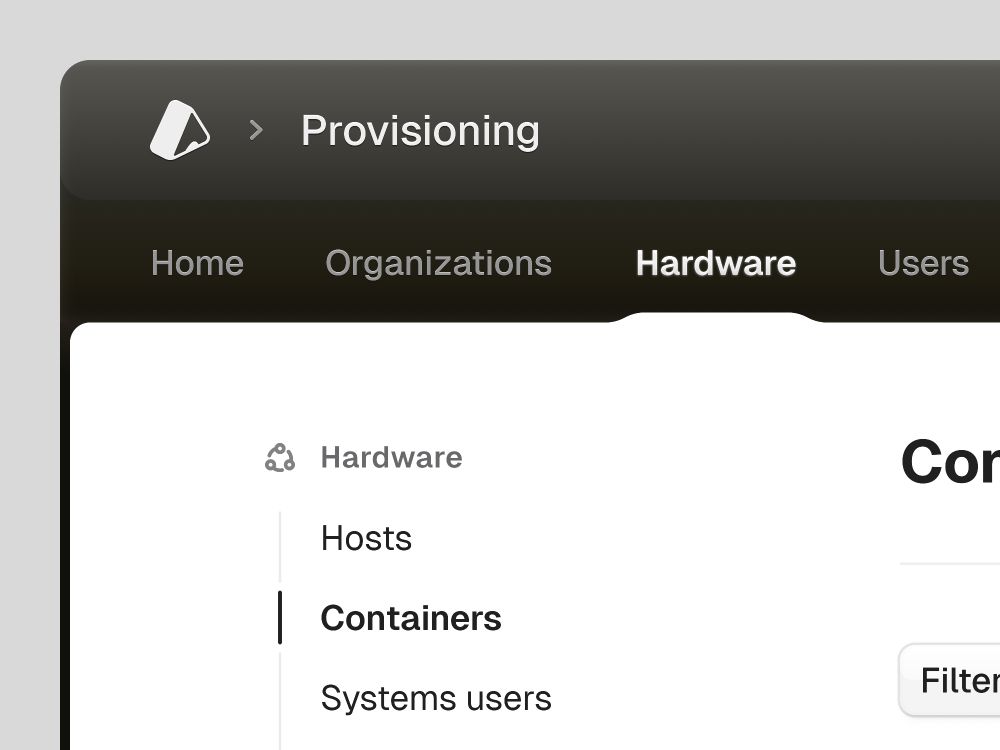
Task: Click the divider line below the heading
Action: pos(950,564)
